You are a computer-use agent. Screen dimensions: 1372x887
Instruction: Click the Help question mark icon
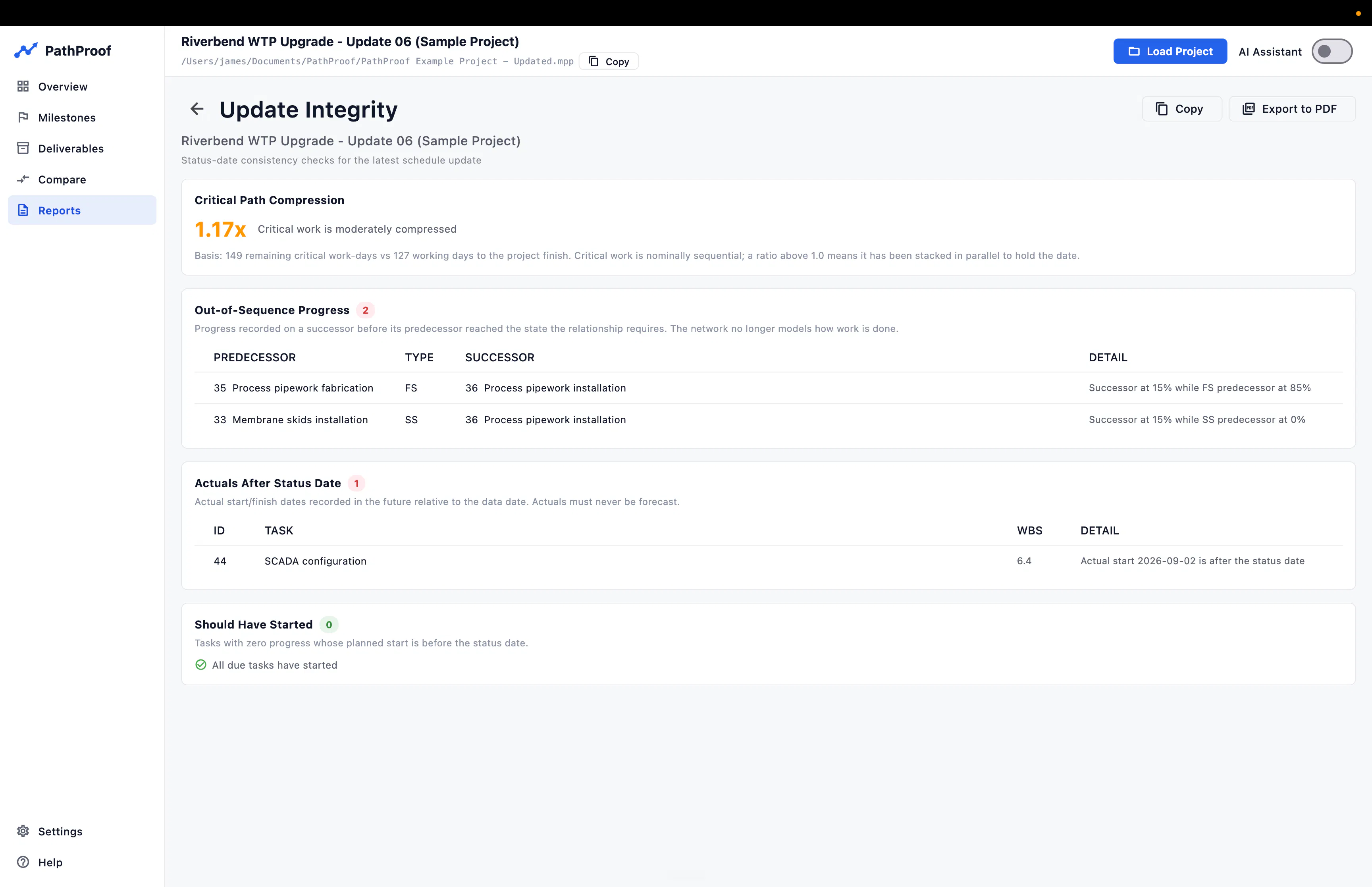pyautogui.click(x=23, y=862)
